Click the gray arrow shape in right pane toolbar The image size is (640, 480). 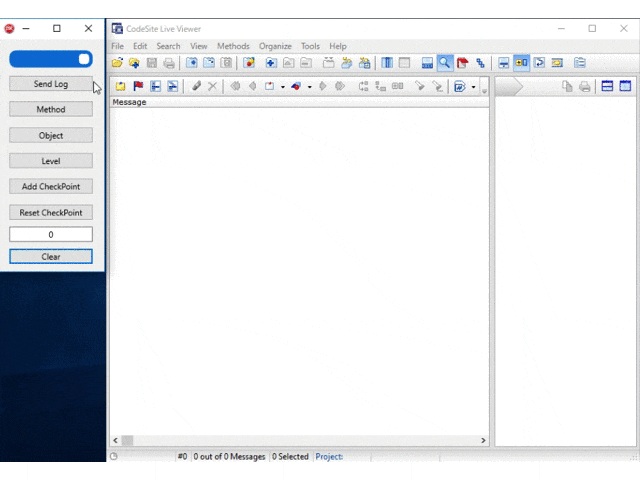point(509,87)
